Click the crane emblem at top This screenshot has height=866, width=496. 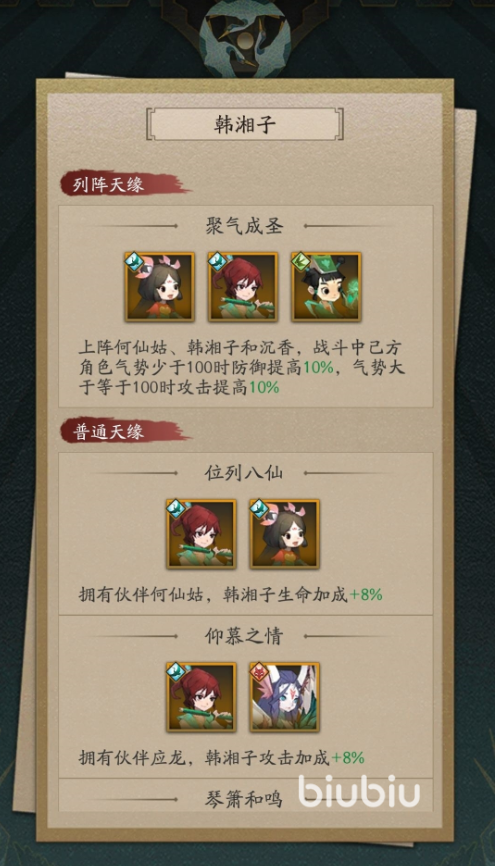[245, 38]
